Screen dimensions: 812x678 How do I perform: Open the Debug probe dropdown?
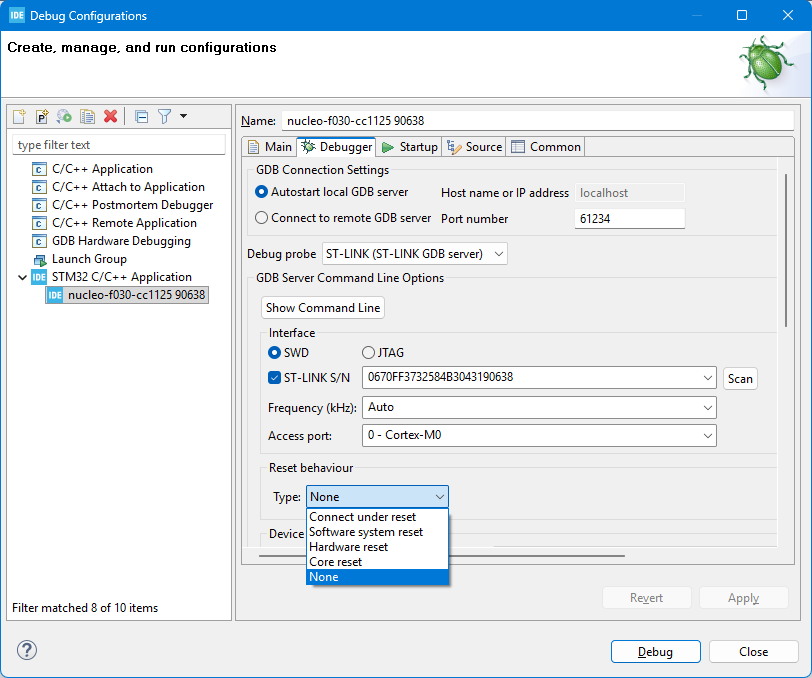[x=414, y=254]
